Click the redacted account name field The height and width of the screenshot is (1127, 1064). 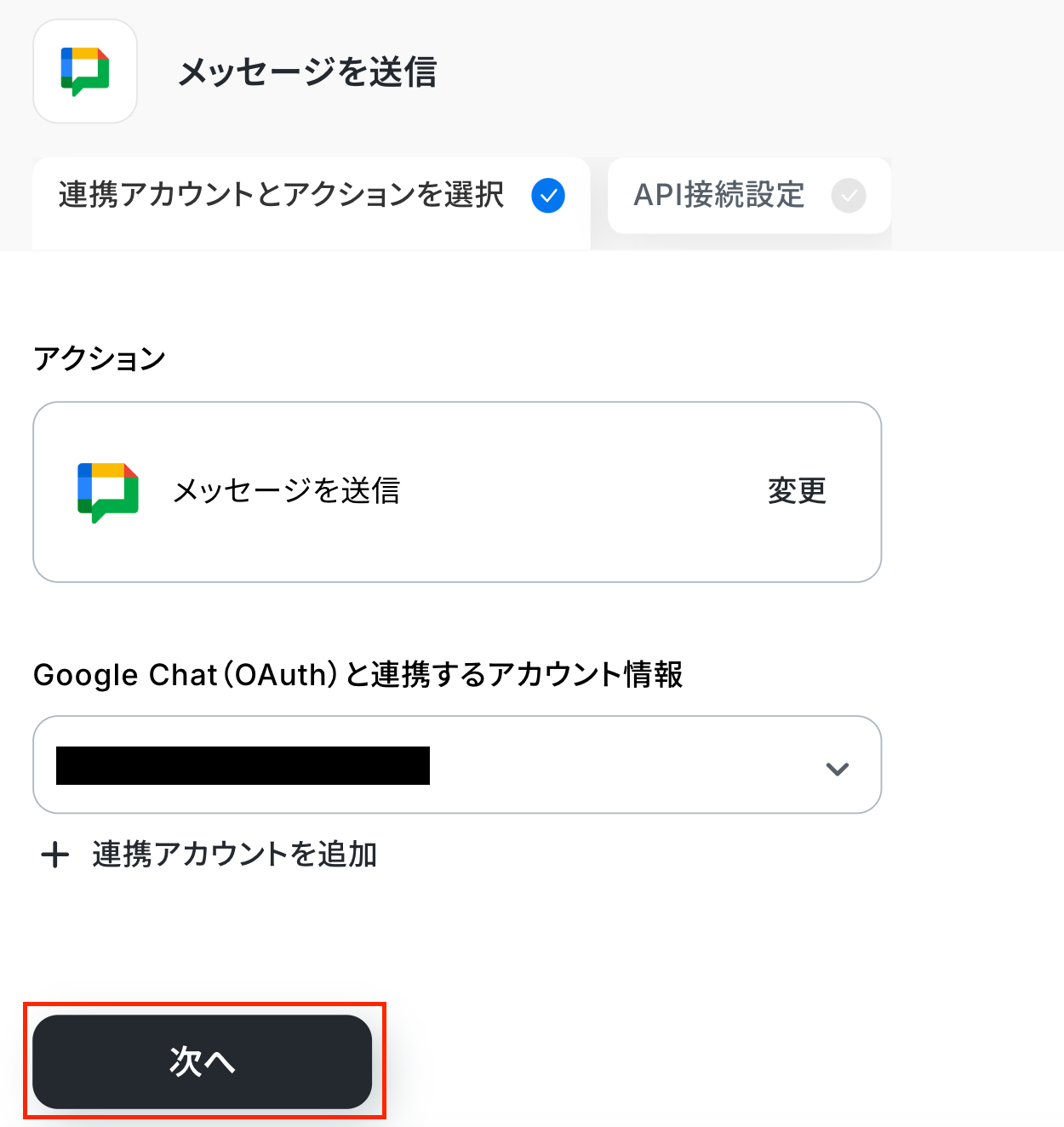[x=243, y=765]
